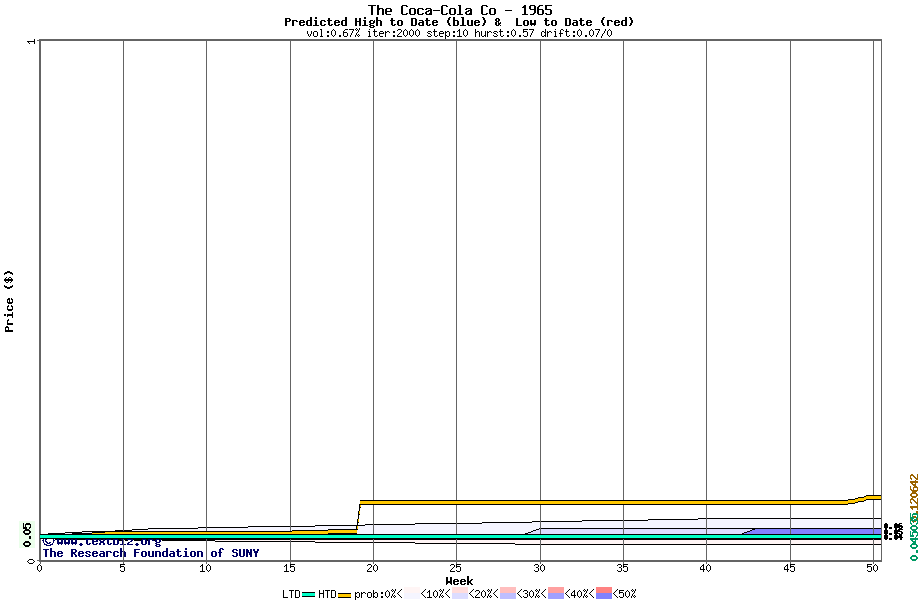This screenshot has width=920, height=600.
Task: Click the highlighted y-axis value '0.05'
Action: pos(28,534)
